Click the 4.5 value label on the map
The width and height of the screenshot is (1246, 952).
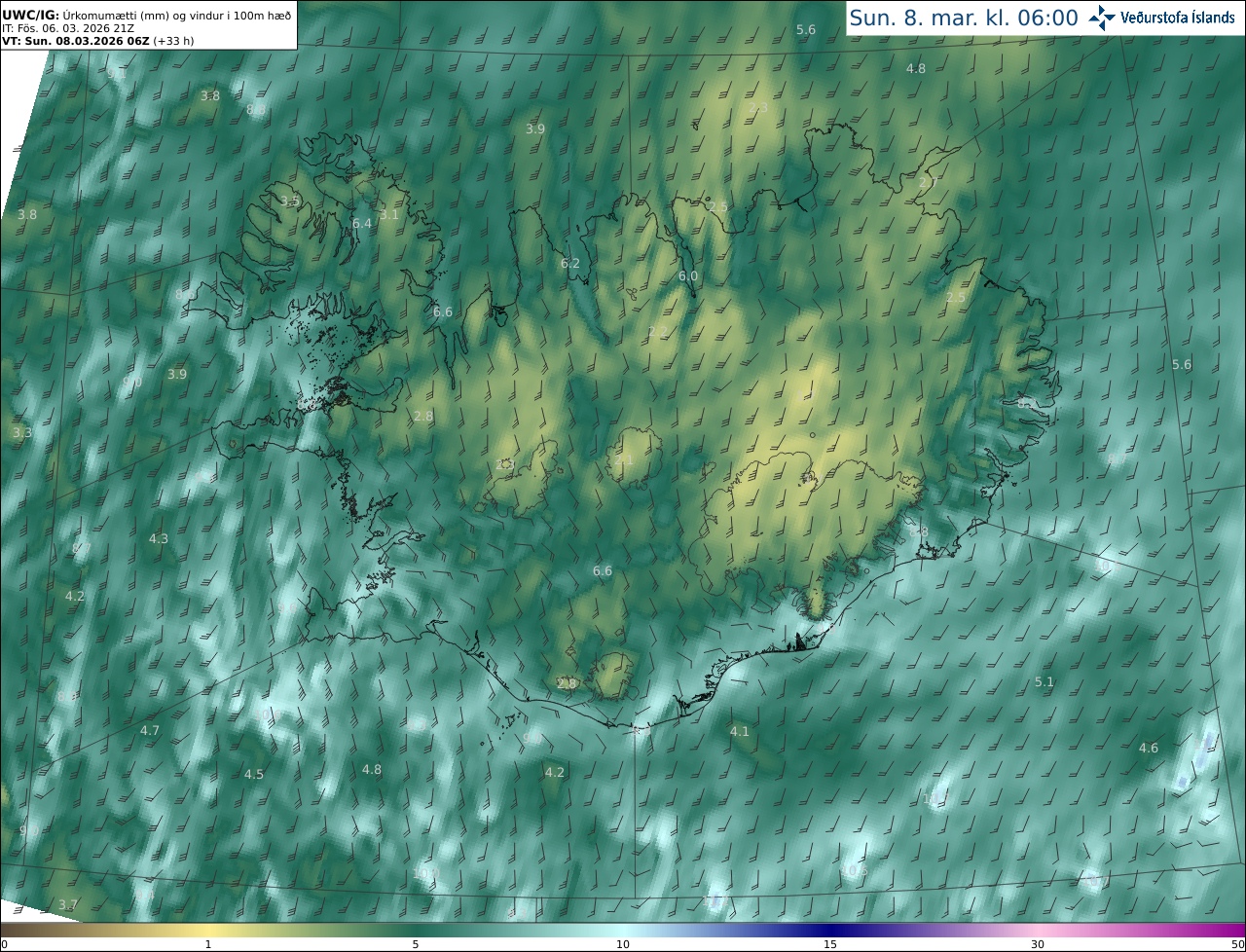pos(254,775)
